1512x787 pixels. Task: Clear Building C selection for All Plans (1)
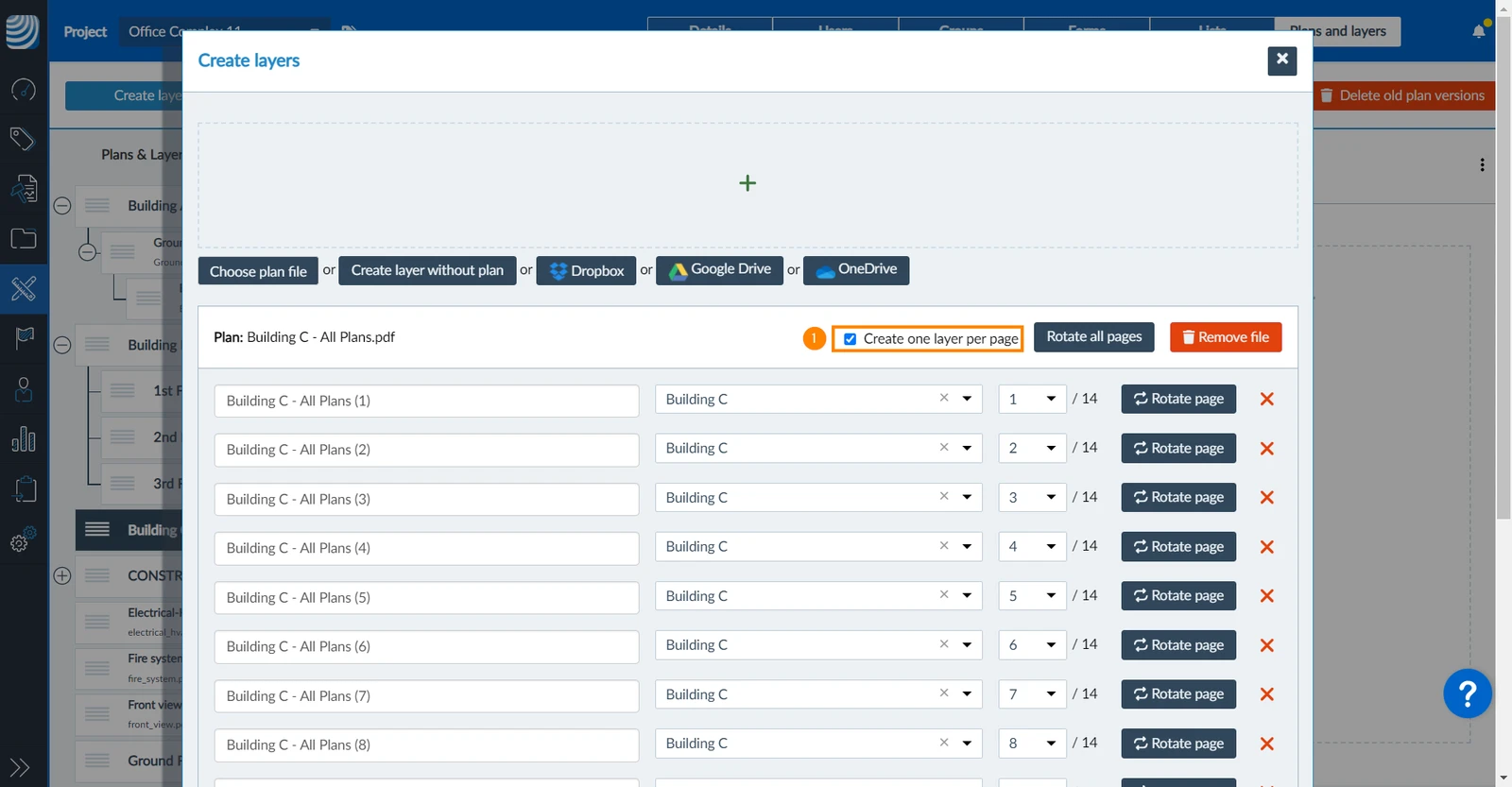tap(944, 398)
